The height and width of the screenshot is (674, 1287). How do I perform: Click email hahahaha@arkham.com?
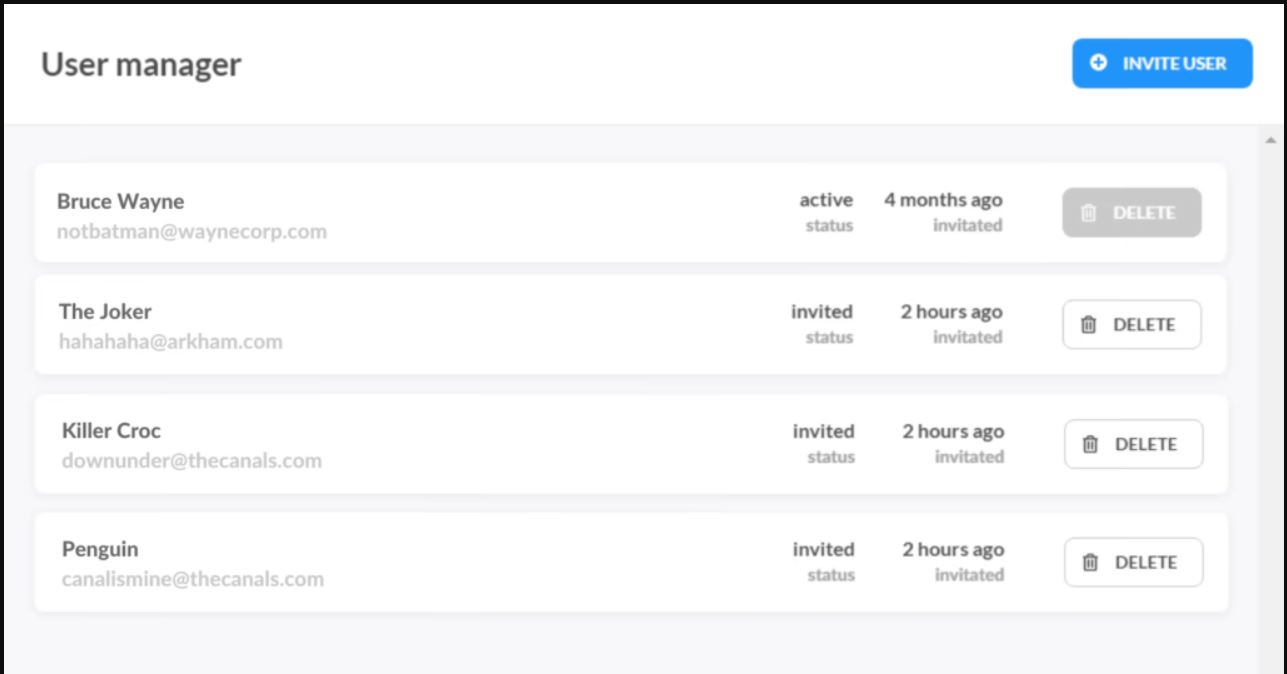click(x=170, y=342)
